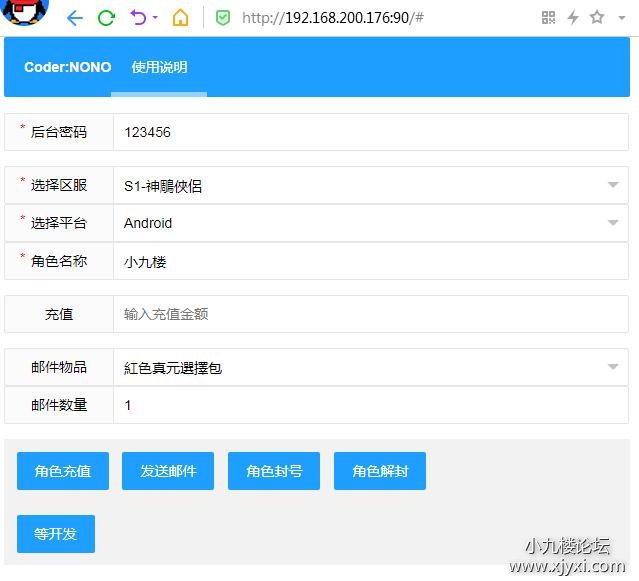Switch to the 使用说明 tab
Screen dimensions: 639x581
159,67
